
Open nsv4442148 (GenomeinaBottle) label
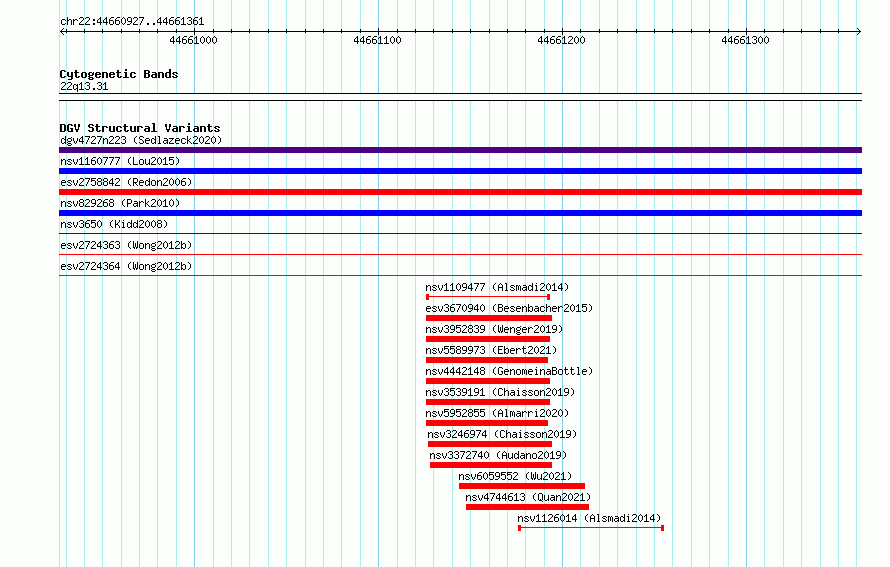pos(509,371)
